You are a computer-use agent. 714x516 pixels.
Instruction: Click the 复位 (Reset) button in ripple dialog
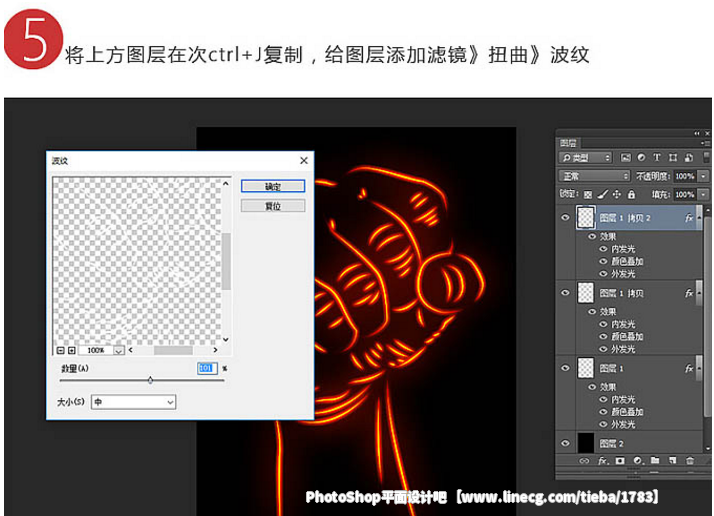click(273, 206)
